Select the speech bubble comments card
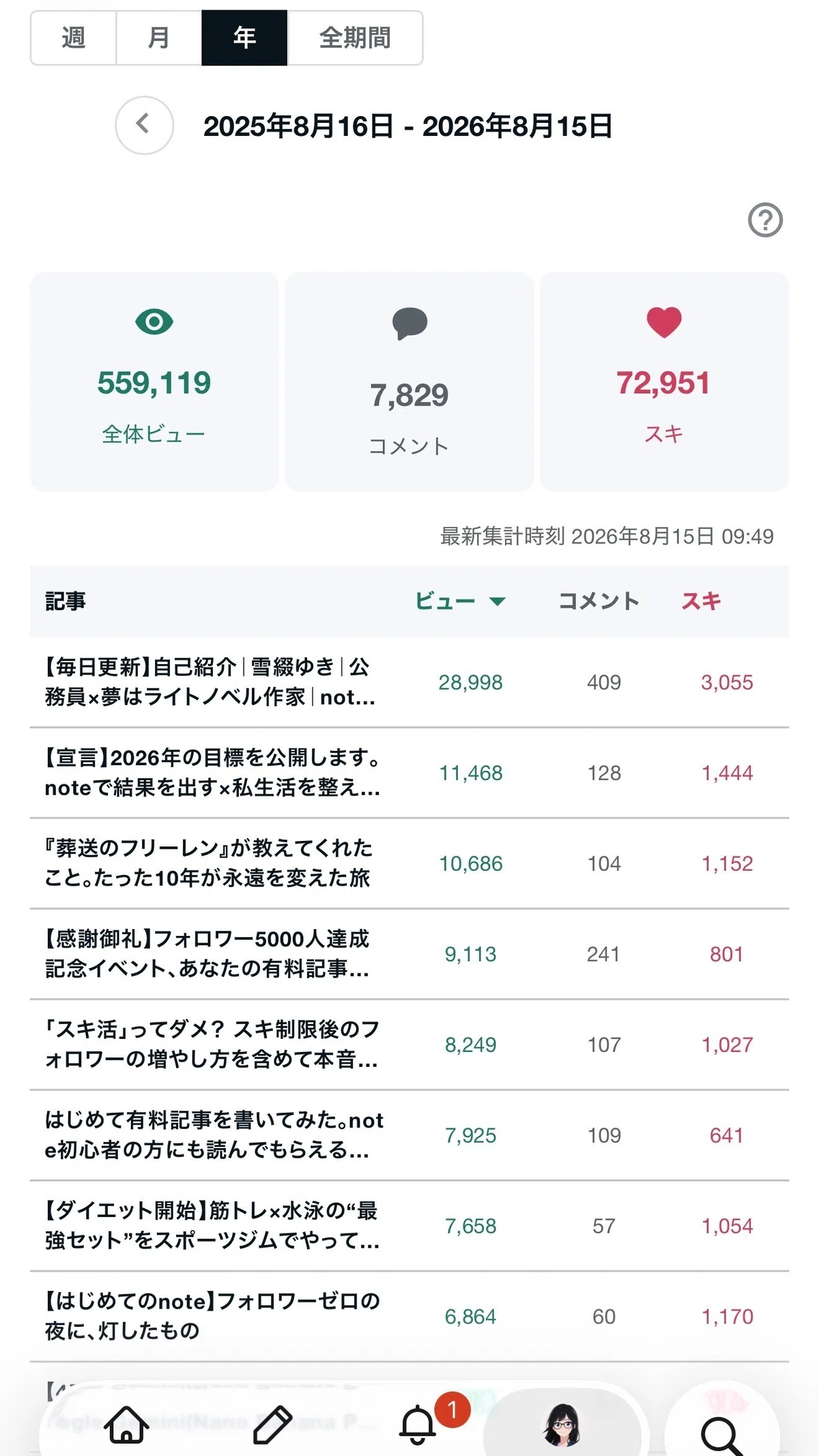 409,382
